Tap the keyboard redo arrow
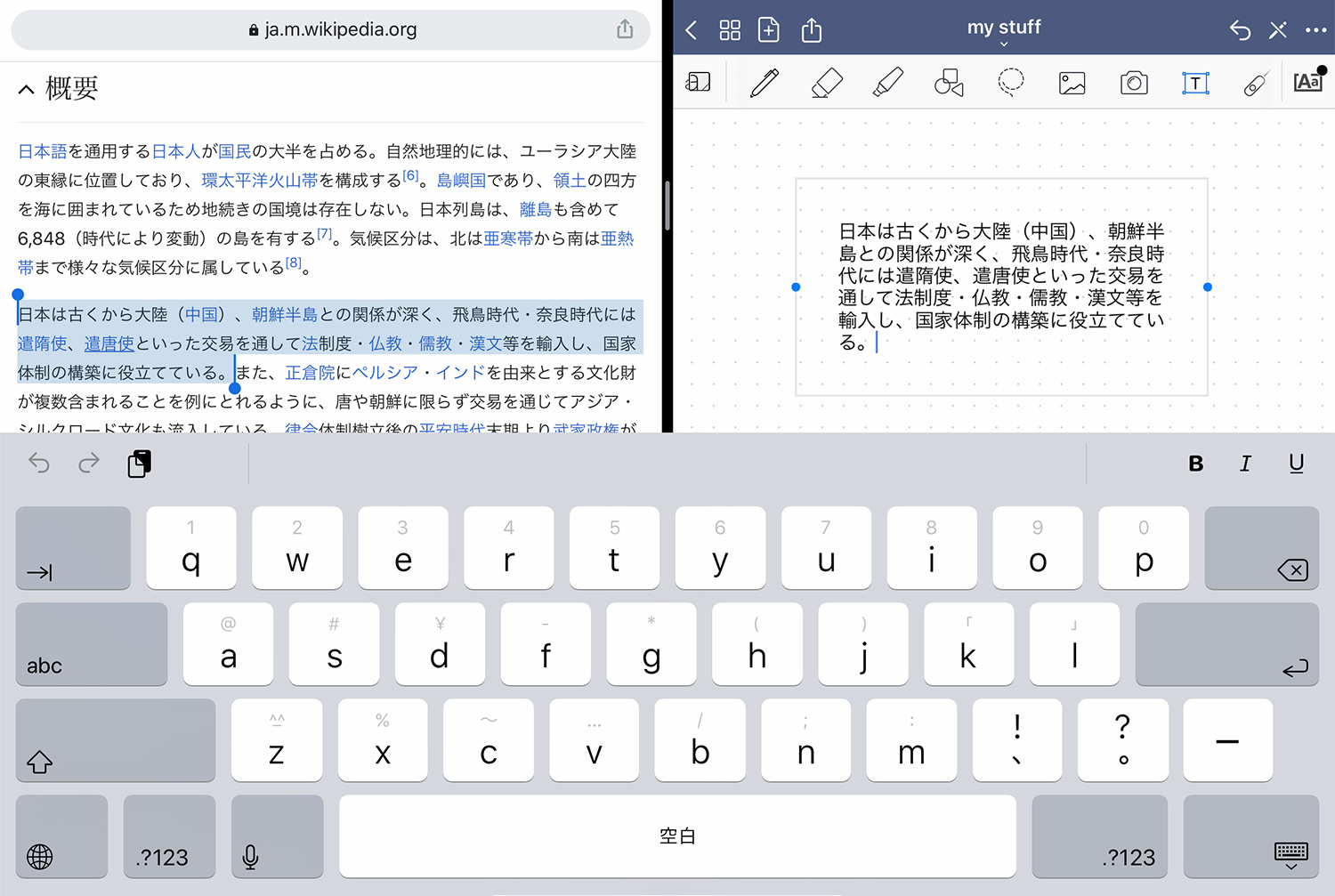The image size is (1335, 896). (x=89, y=463)
